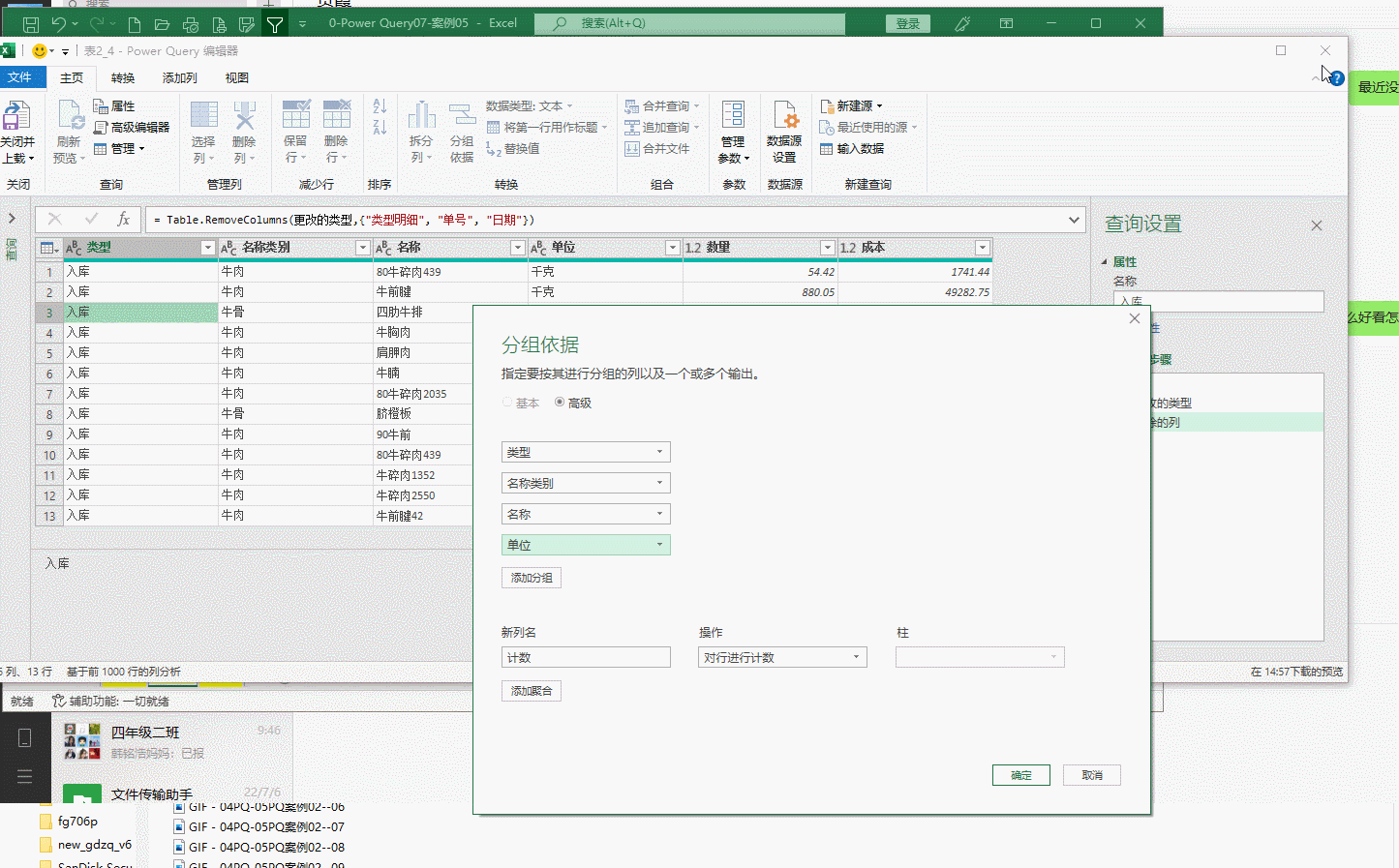Click the new column name field 计数
The width and height of the screenshot is (1399, 868).
pos(586,657)
